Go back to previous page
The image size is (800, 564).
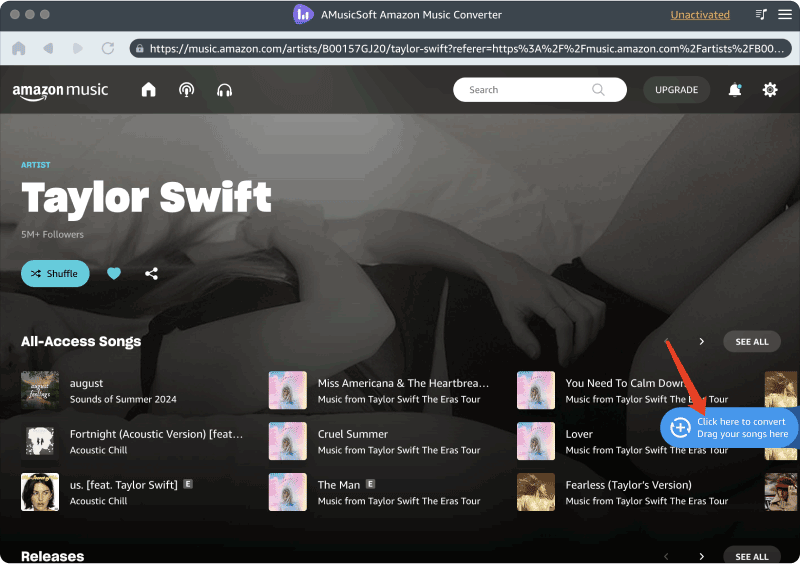pyautogui.click(x=48, y=48)
